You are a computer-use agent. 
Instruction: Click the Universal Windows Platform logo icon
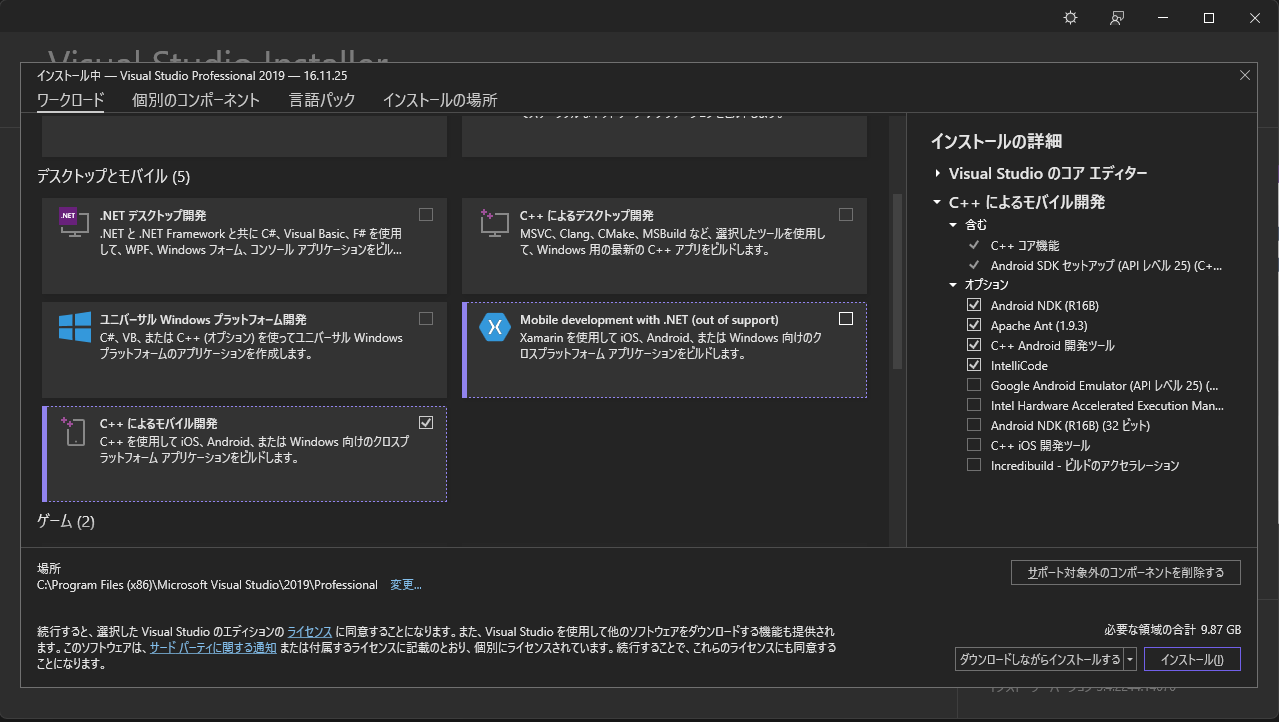pos(74,326)
